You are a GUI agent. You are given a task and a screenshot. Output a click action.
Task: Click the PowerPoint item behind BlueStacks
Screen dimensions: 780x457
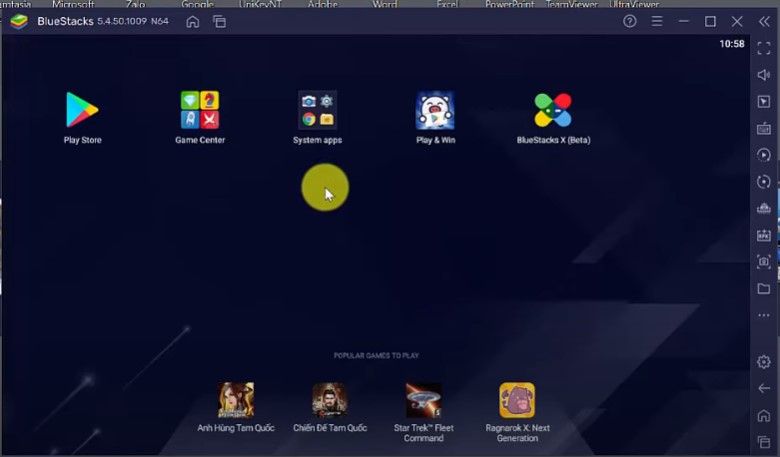pyautogui.click(x=509, y=4)
